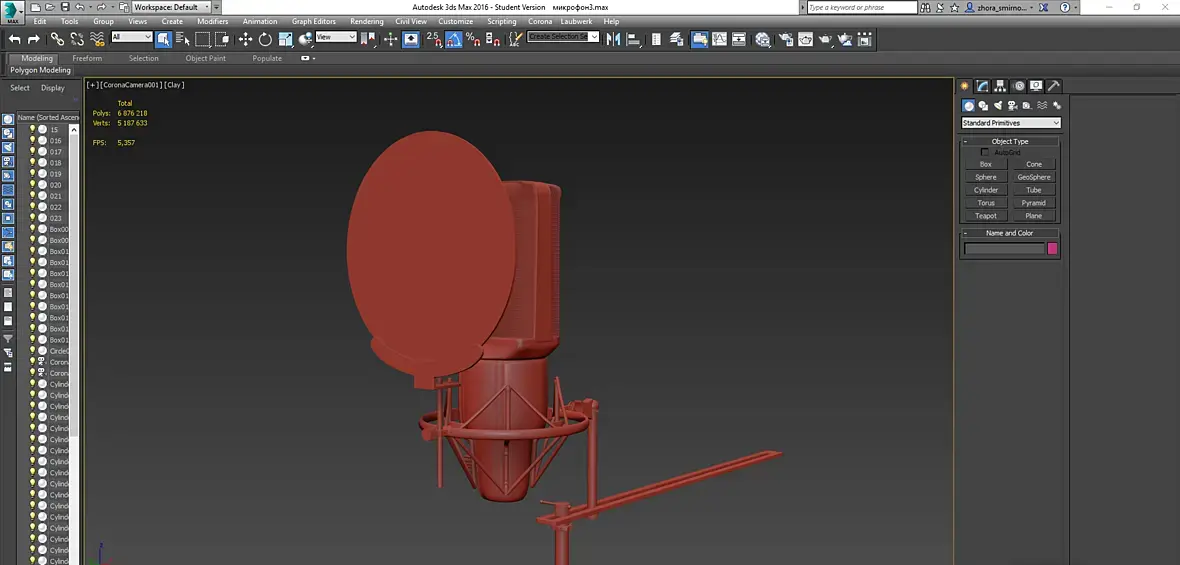Image resolution: width=1180 pixels, height=565 pixels.
Task: Click the GeoSphere primitive button
Action: click(x=1033, y=177)
